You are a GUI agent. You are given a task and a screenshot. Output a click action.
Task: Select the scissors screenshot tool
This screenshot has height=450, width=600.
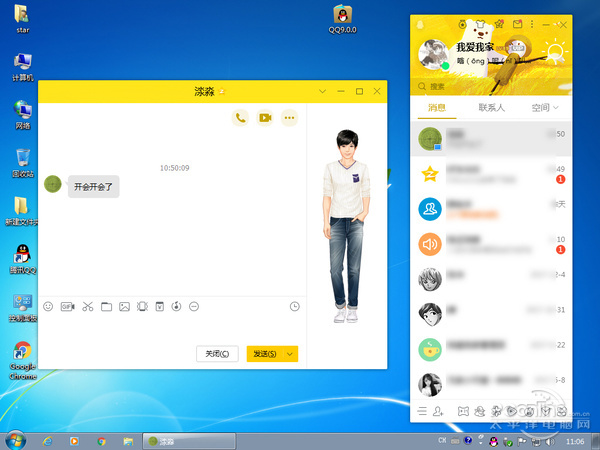click(88, 307)
